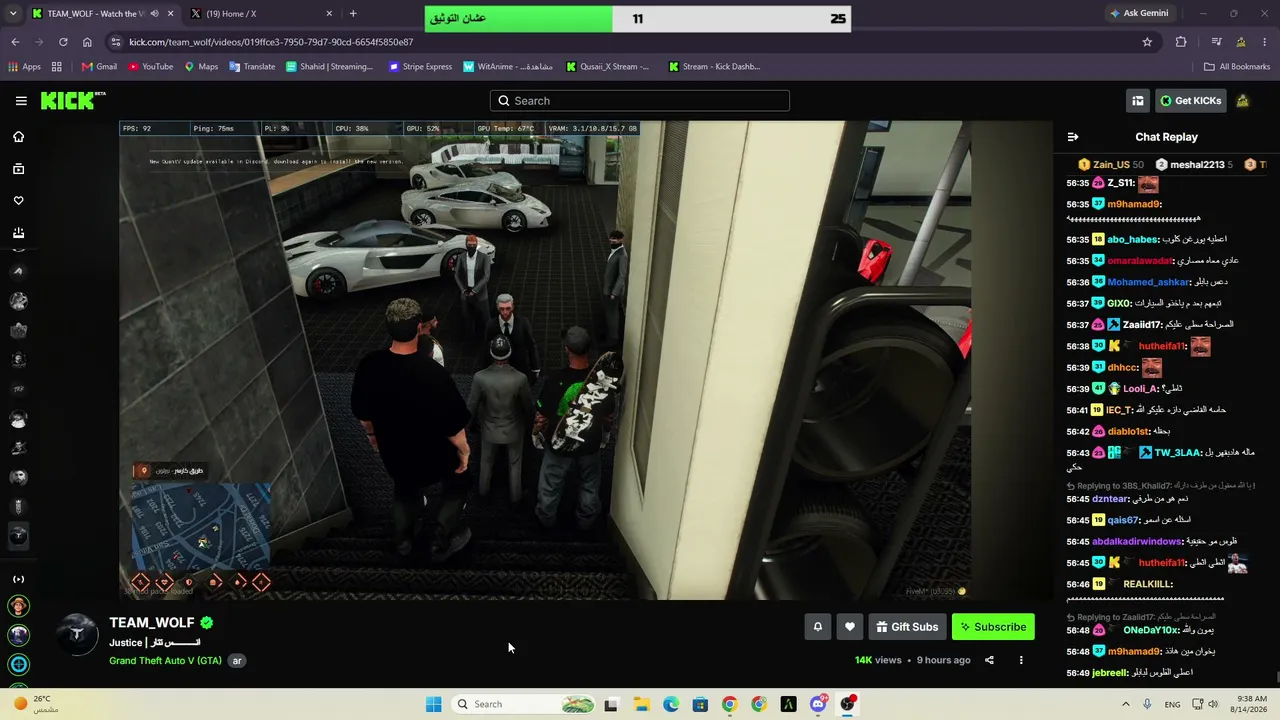Open the video three-dot options menu
The height and width of the screenshot is (720, 1280).
coord(1021,660)
